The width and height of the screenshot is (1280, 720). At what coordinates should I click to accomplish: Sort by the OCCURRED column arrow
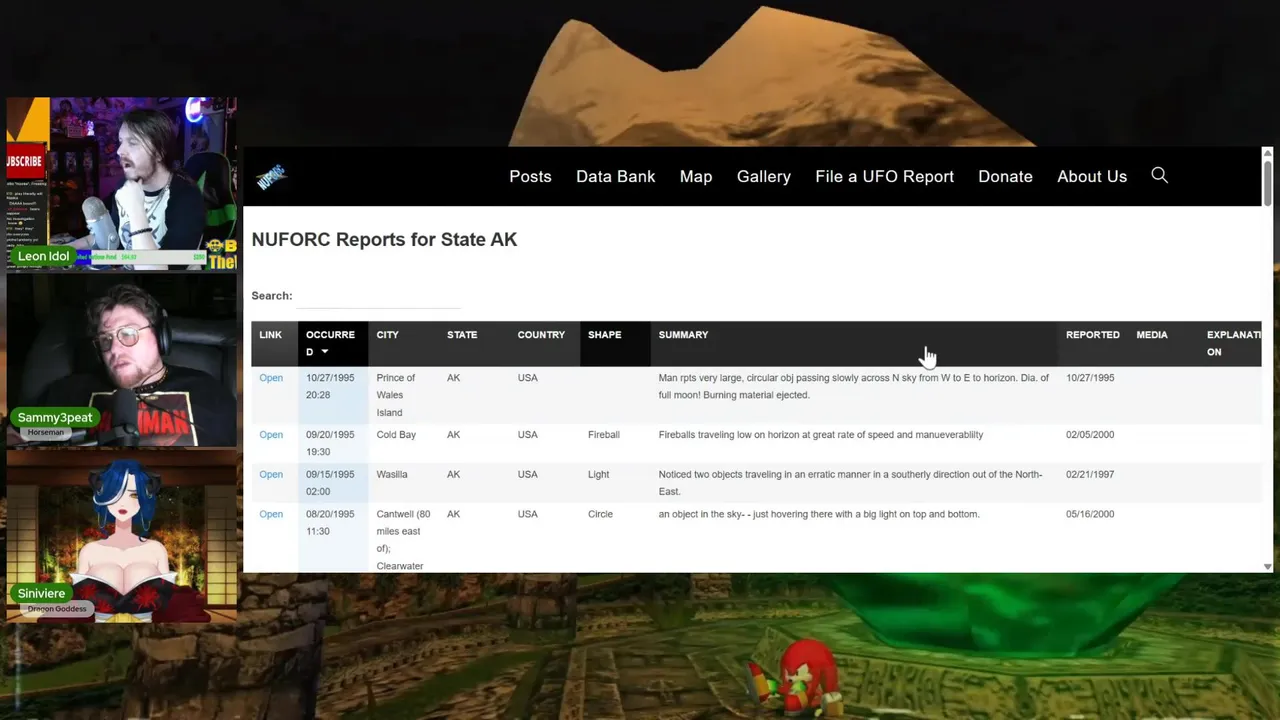click(324, 352)
